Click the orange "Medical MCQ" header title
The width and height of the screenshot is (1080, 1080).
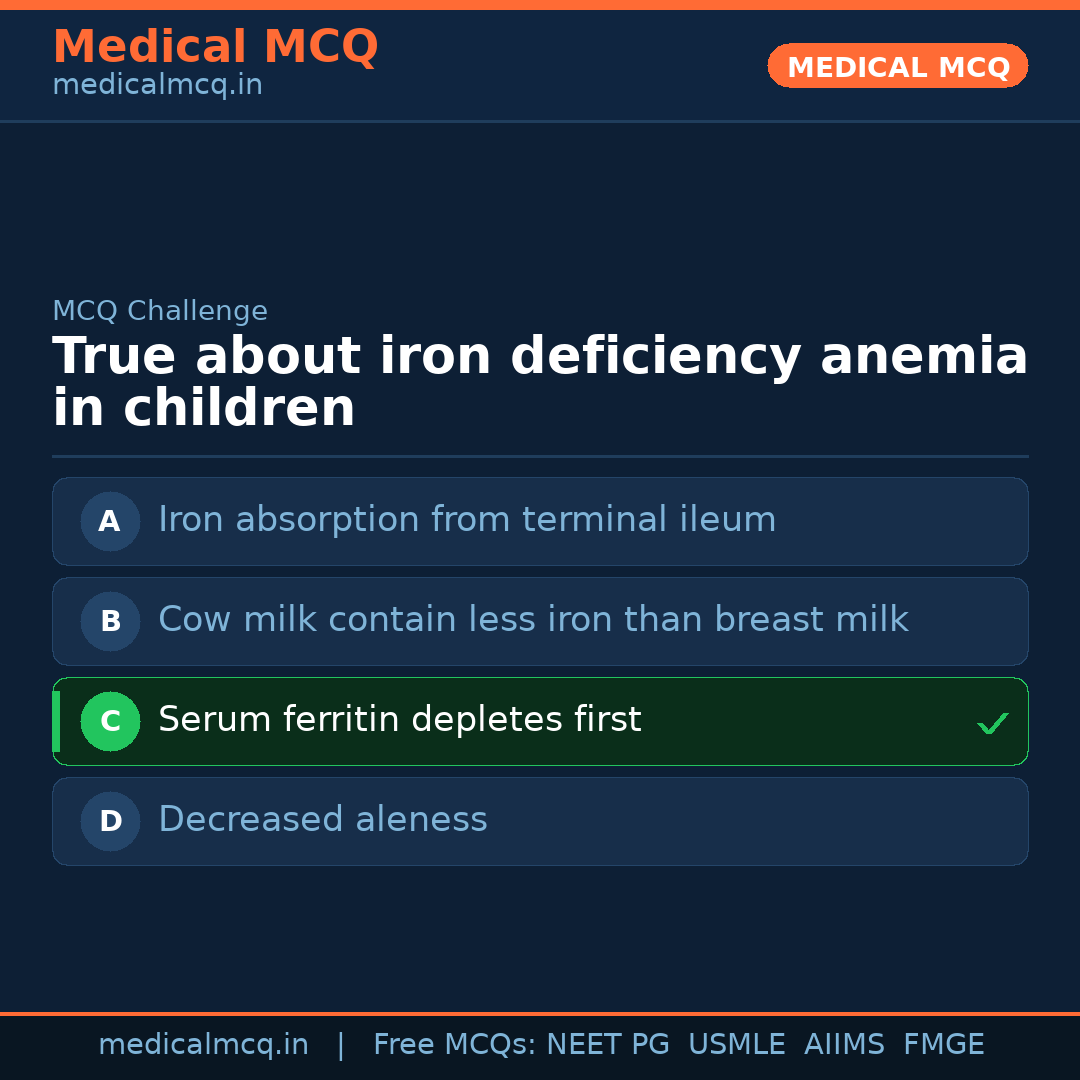point(215,47)
